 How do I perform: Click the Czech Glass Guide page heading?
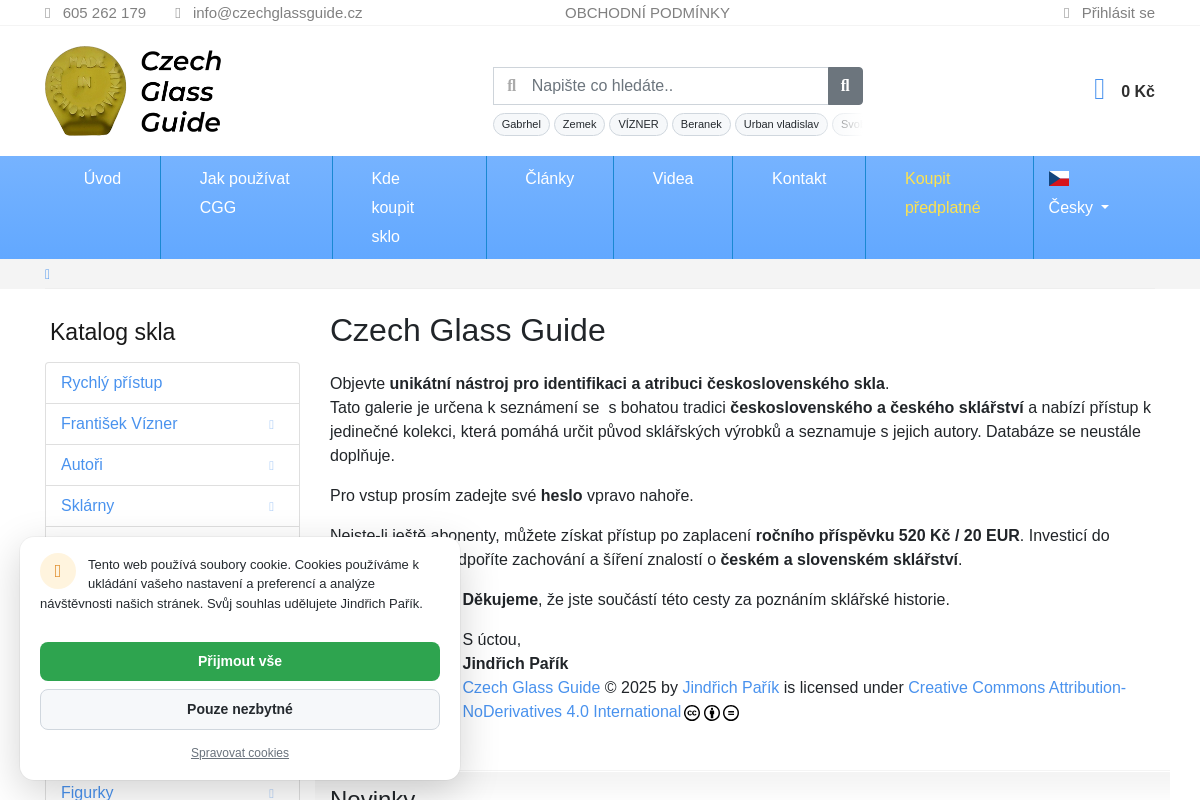click(468, 330)
